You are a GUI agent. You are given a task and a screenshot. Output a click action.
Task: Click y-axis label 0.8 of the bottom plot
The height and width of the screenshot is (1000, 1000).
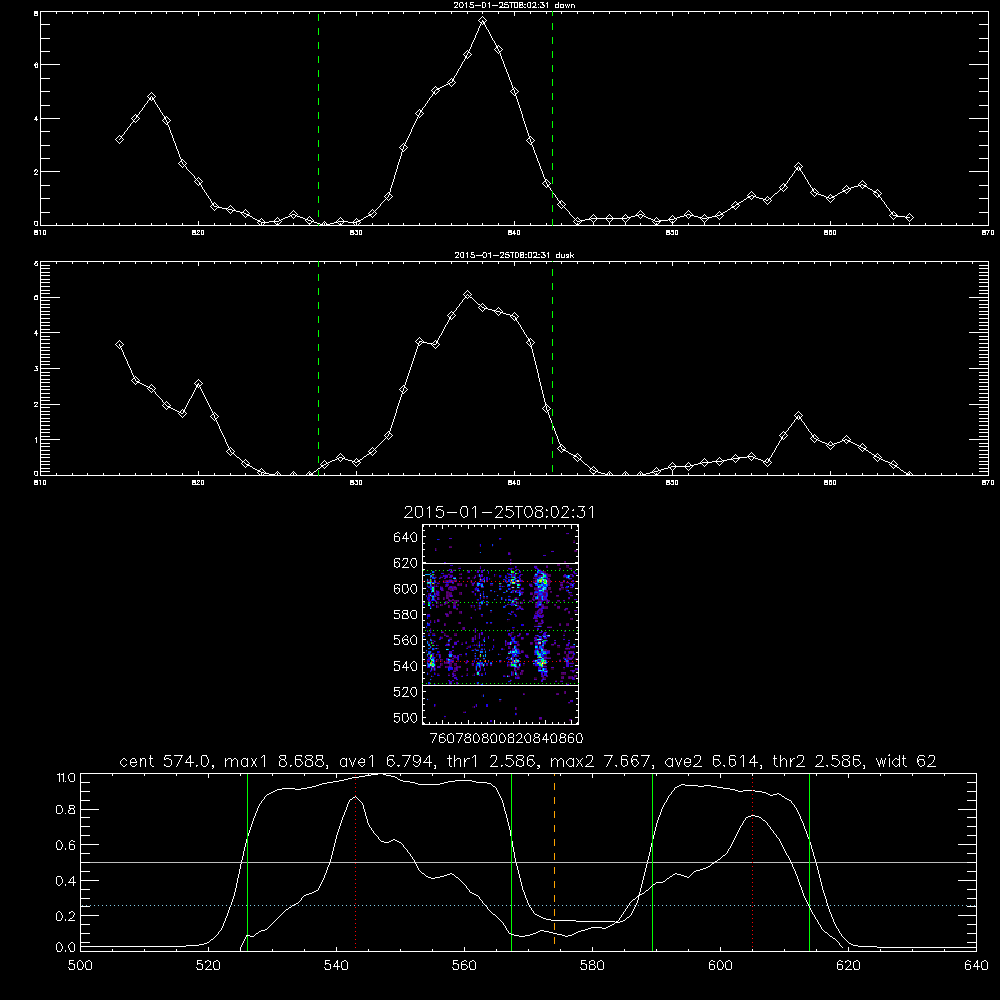66,810
